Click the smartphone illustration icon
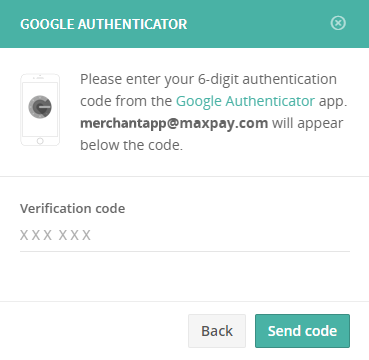The image size is (369, 360). [40, 110]
